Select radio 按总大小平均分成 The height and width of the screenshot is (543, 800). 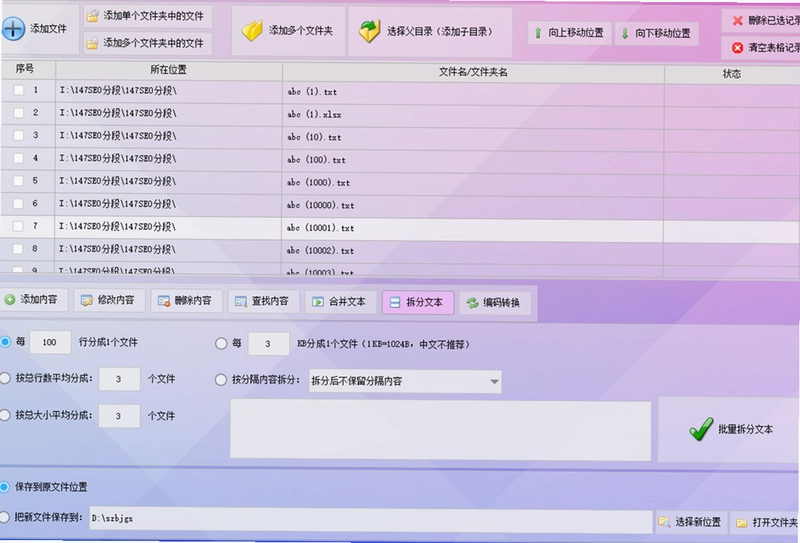click(x=5, y=415)
